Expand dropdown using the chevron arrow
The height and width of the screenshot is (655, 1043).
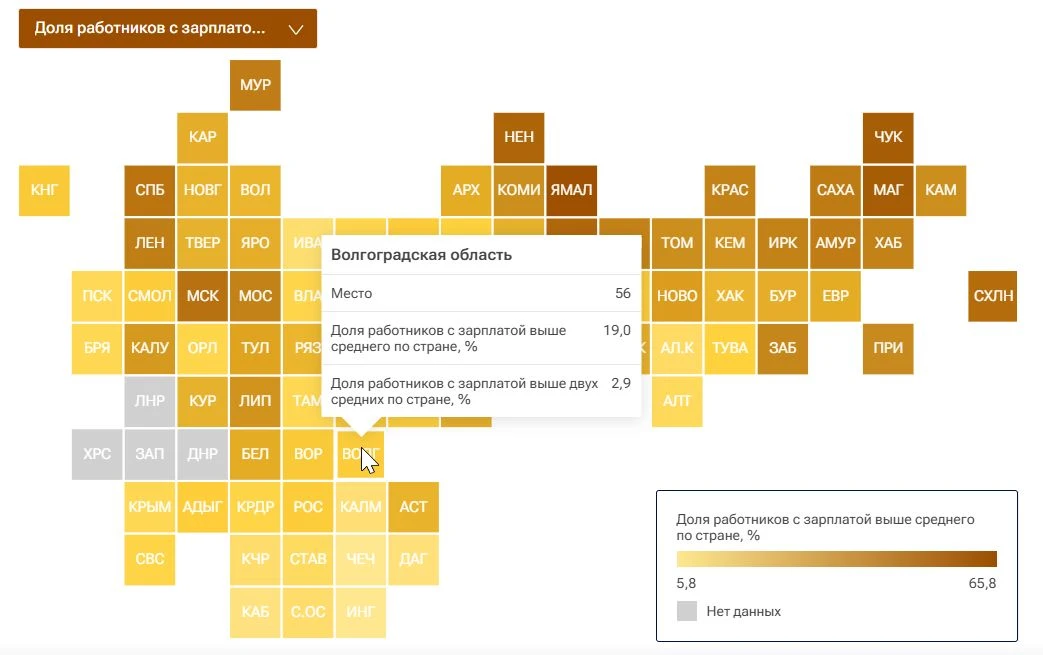(x=296, y=29)
